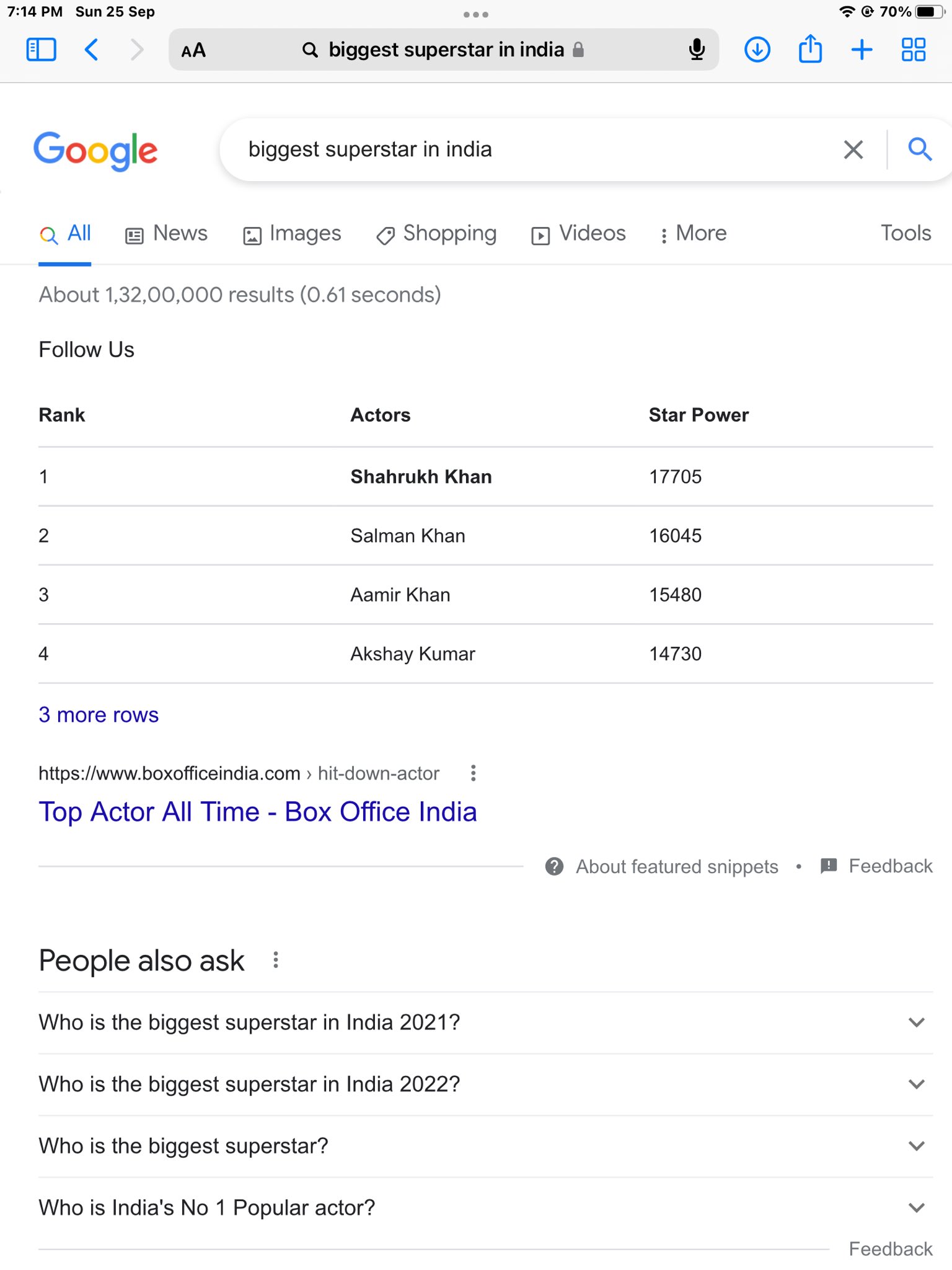
Task: Check the battery indicator in status bar
Action: pos(930,12)
